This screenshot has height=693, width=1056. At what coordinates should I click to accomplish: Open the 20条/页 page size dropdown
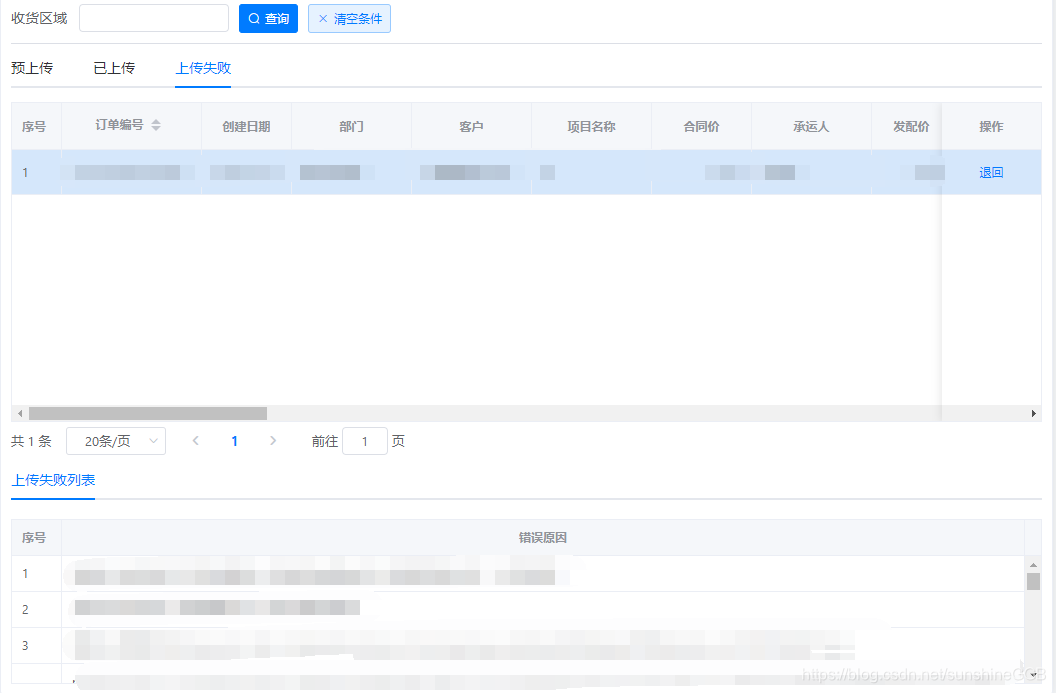click(x=116, y=441)
